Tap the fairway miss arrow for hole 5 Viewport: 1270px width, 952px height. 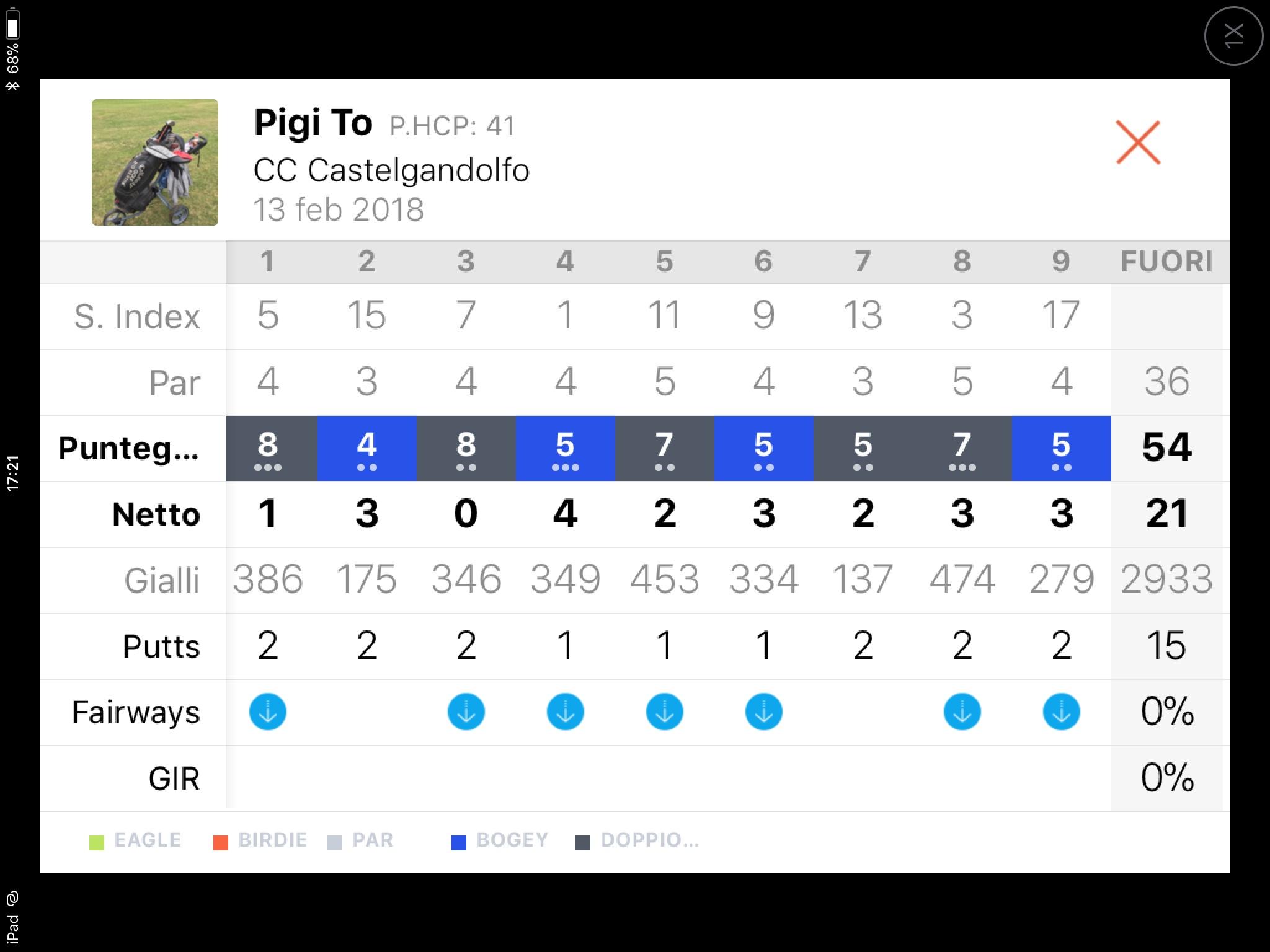(664, 712)
